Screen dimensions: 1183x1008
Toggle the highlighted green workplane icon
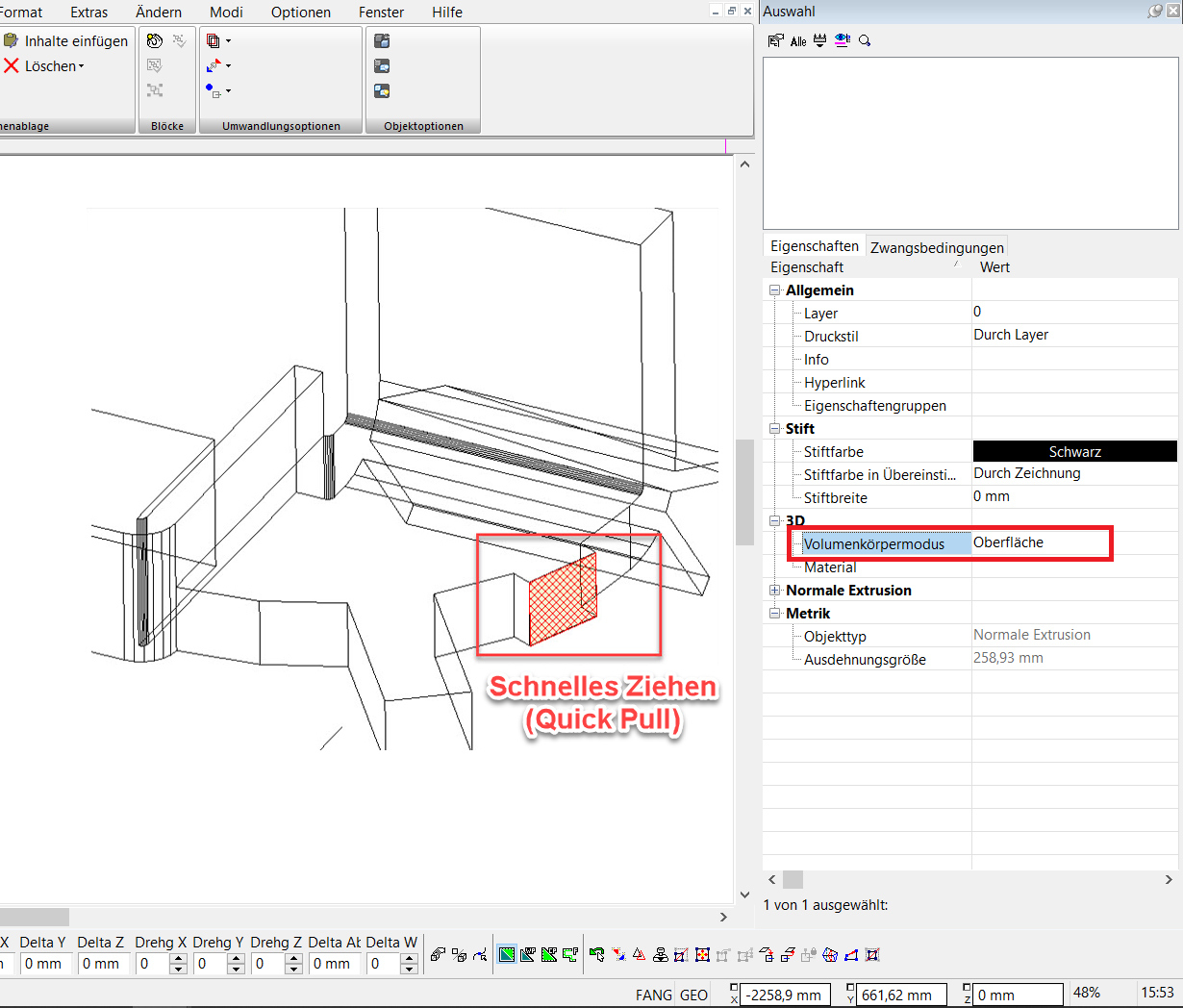[507, 954]
